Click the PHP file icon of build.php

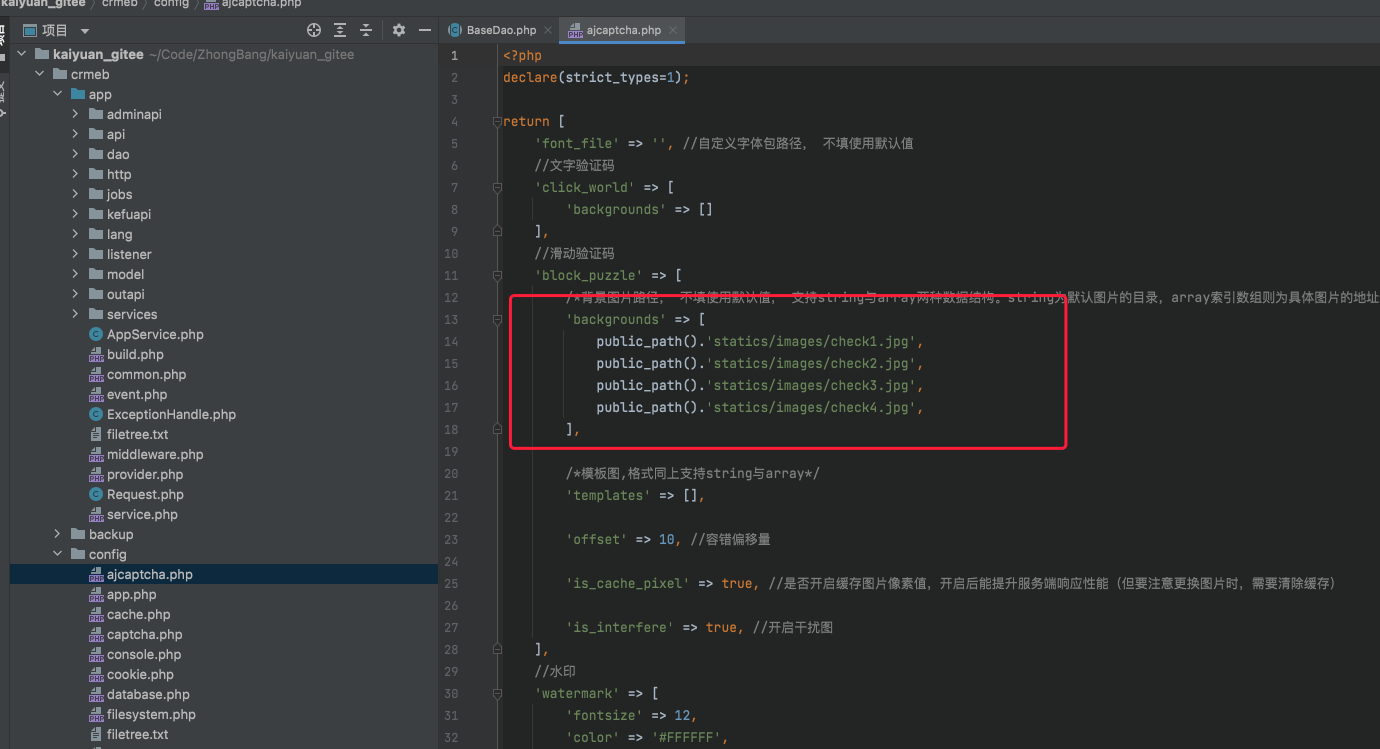96,354
